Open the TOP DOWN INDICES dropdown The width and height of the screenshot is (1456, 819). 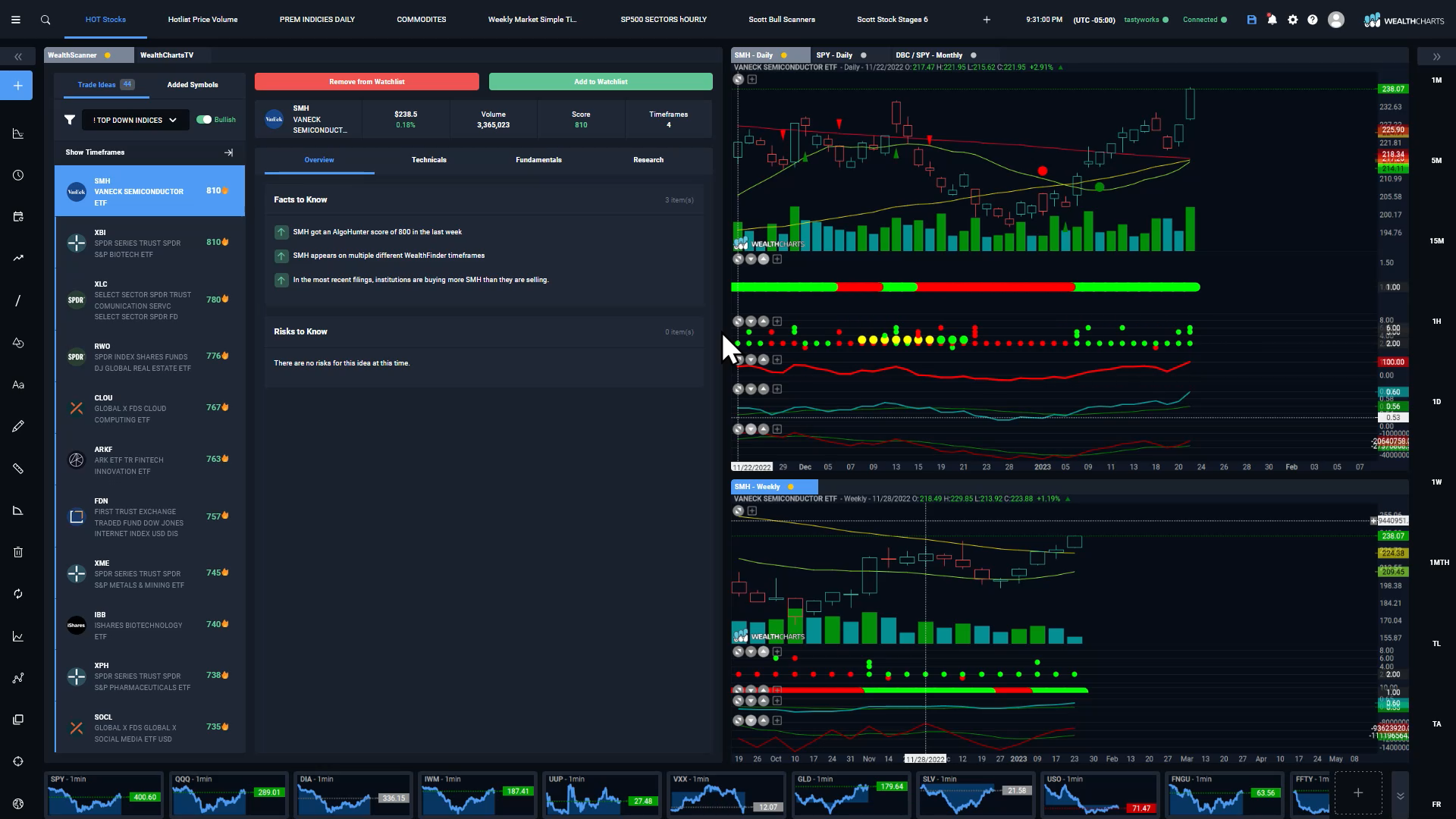[x=135, y=120]
